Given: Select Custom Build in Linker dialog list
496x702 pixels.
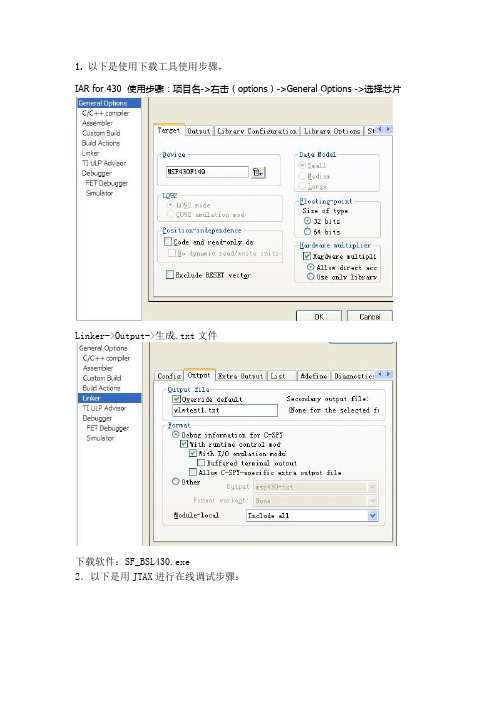Looking at the screenshot, I should (x=102, y=378).
